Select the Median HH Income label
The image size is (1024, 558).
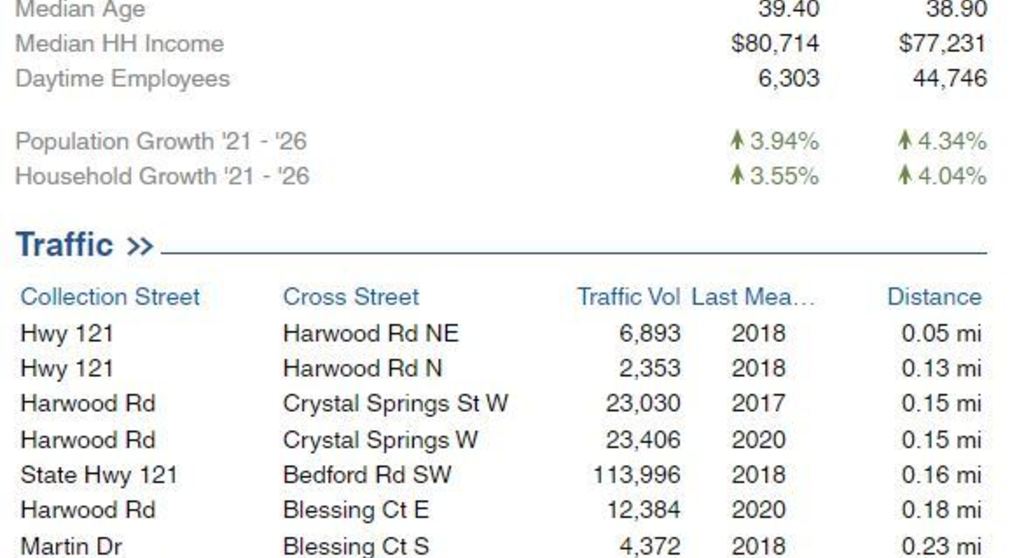120,44
